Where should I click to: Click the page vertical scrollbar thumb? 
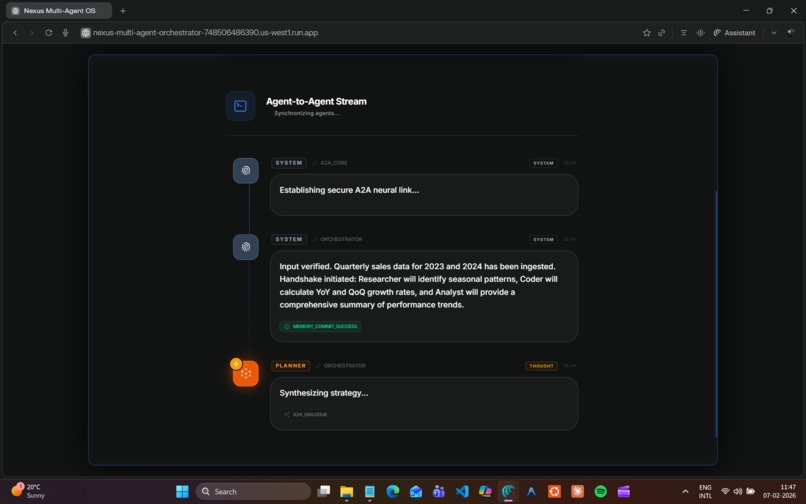715,314
